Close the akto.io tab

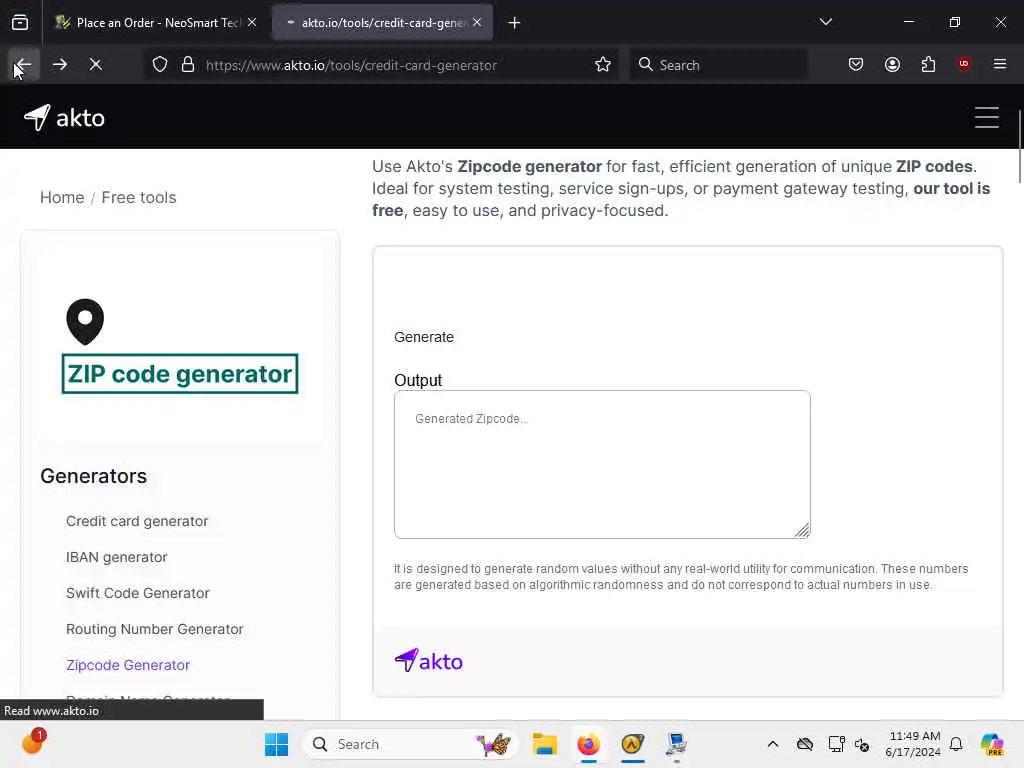coord(477,23)
